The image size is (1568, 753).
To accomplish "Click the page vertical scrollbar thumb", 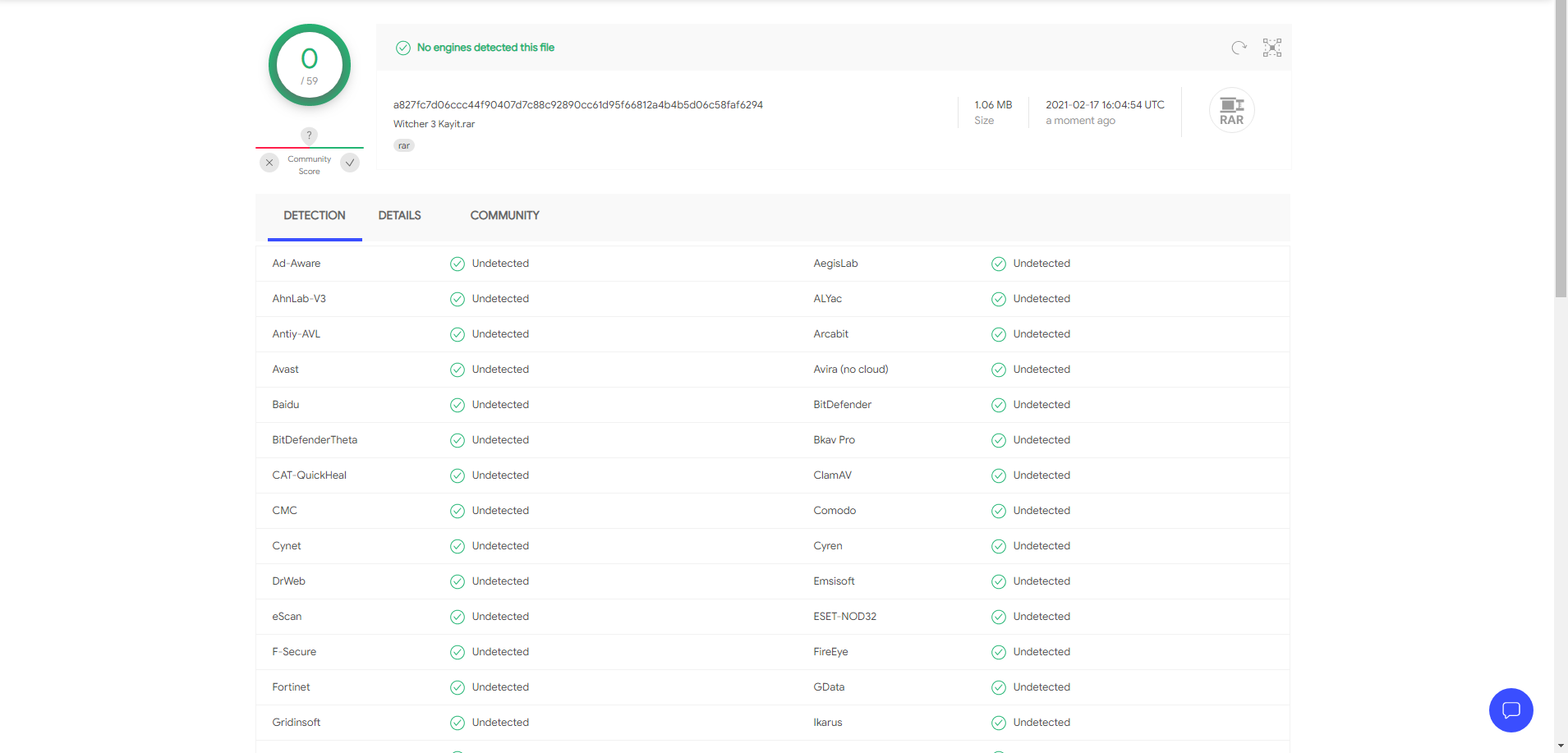I will (1561, 148).
